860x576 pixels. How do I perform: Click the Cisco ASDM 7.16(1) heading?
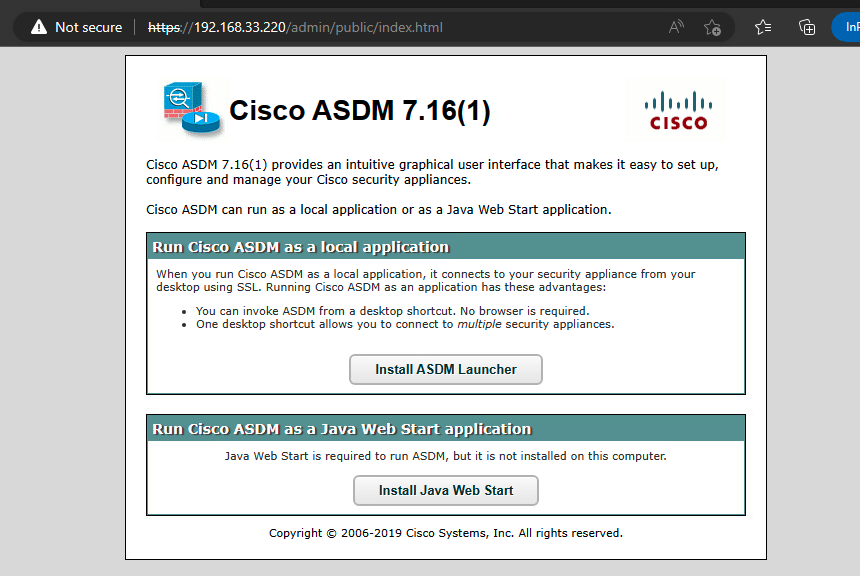(360, 111)
